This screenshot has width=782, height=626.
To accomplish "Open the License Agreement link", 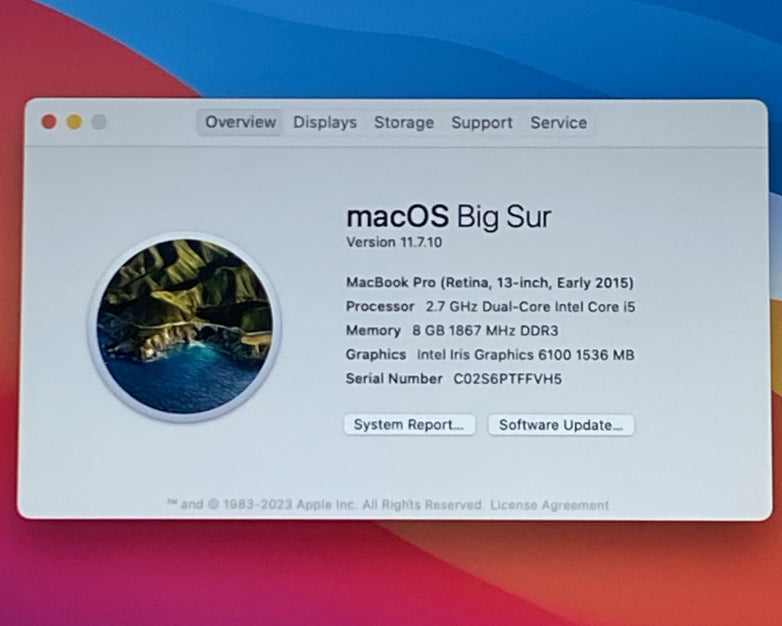I will (x=549, y=505).
